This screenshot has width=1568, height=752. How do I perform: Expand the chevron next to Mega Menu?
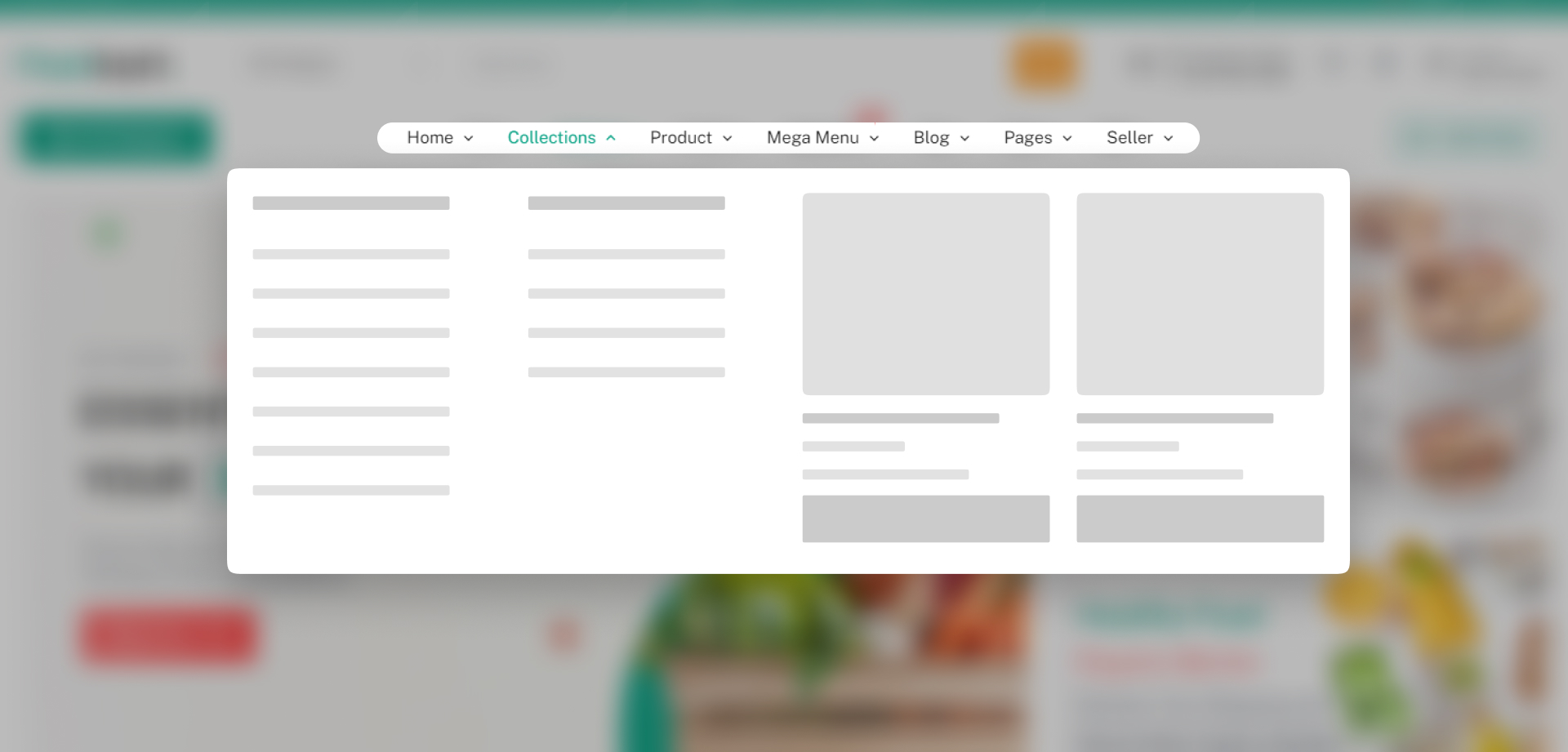point(875,139)
